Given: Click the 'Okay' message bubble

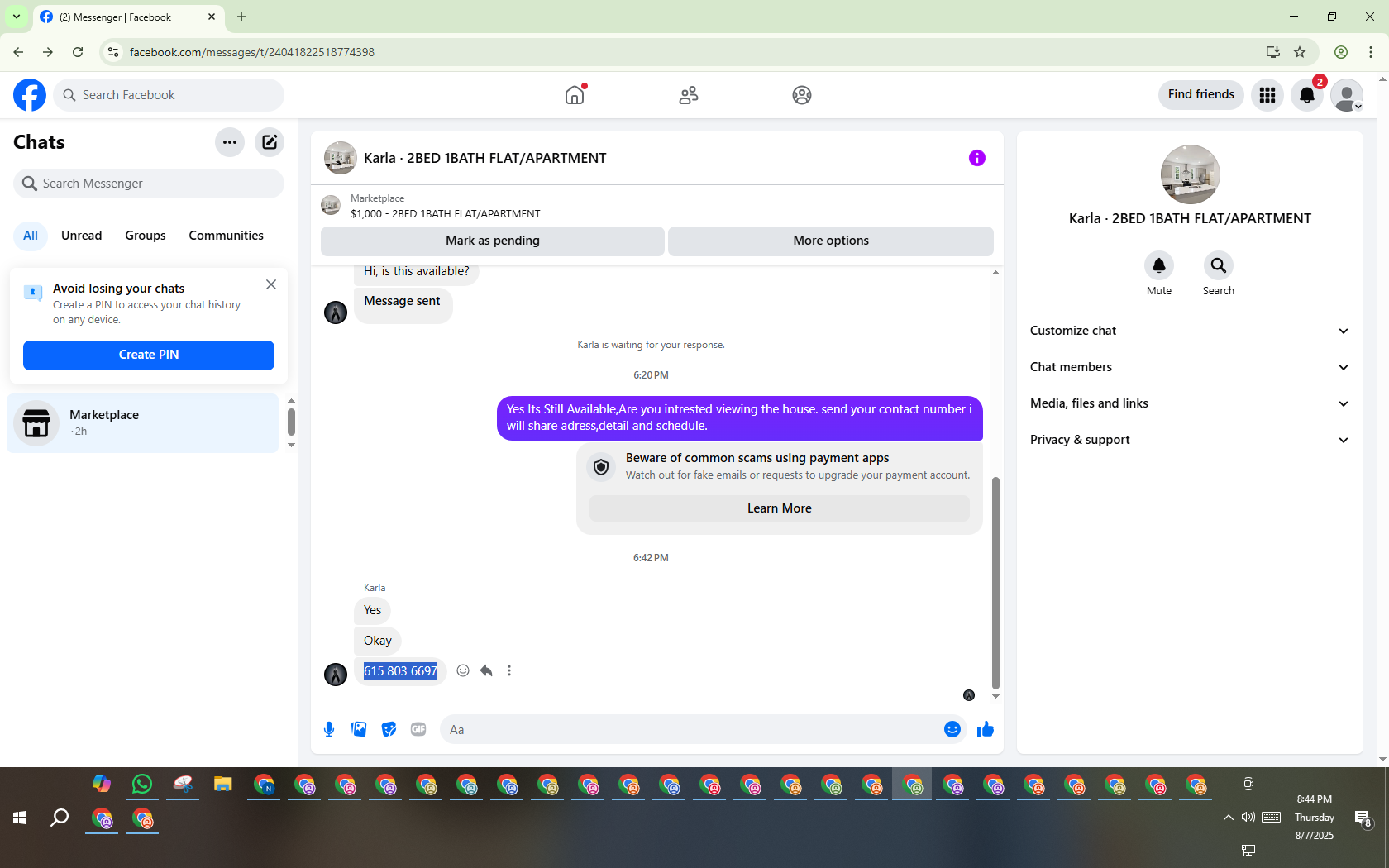Looking at the screenshot, I should pyautogui.click(x=378, y=641).
